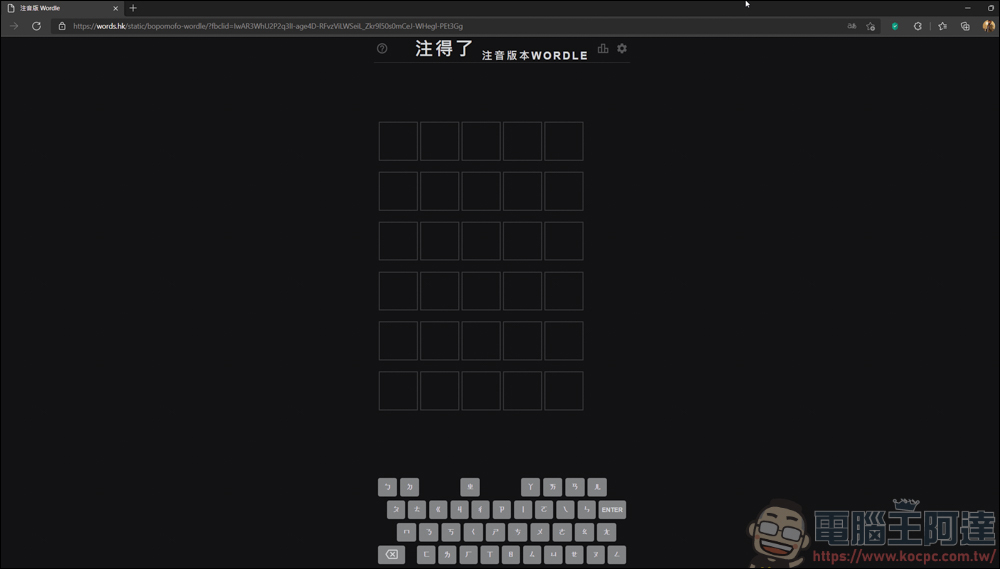The image size is (1000, 569).
Task: Tap the ㄨ key
Action: pos(540,532)
